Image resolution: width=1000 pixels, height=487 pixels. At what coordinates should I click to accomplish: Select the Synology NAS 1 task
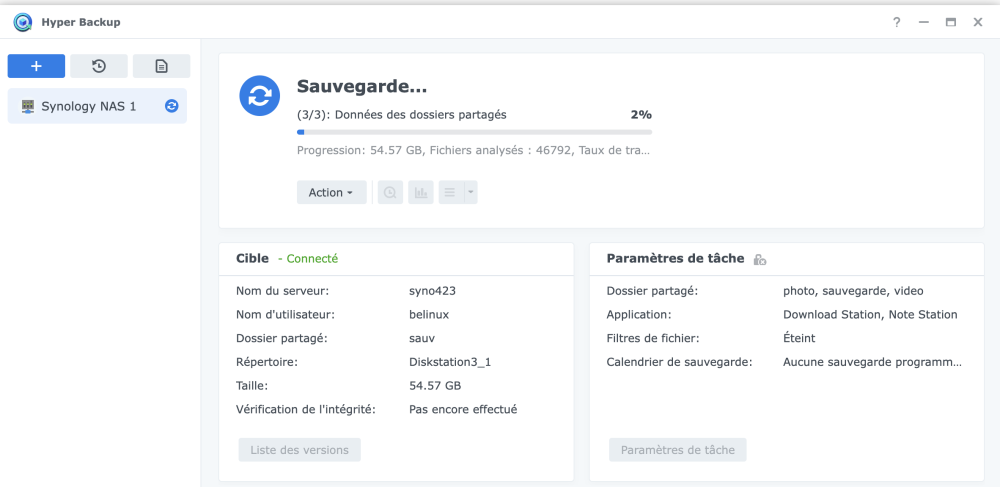click(x=89, y=106)
